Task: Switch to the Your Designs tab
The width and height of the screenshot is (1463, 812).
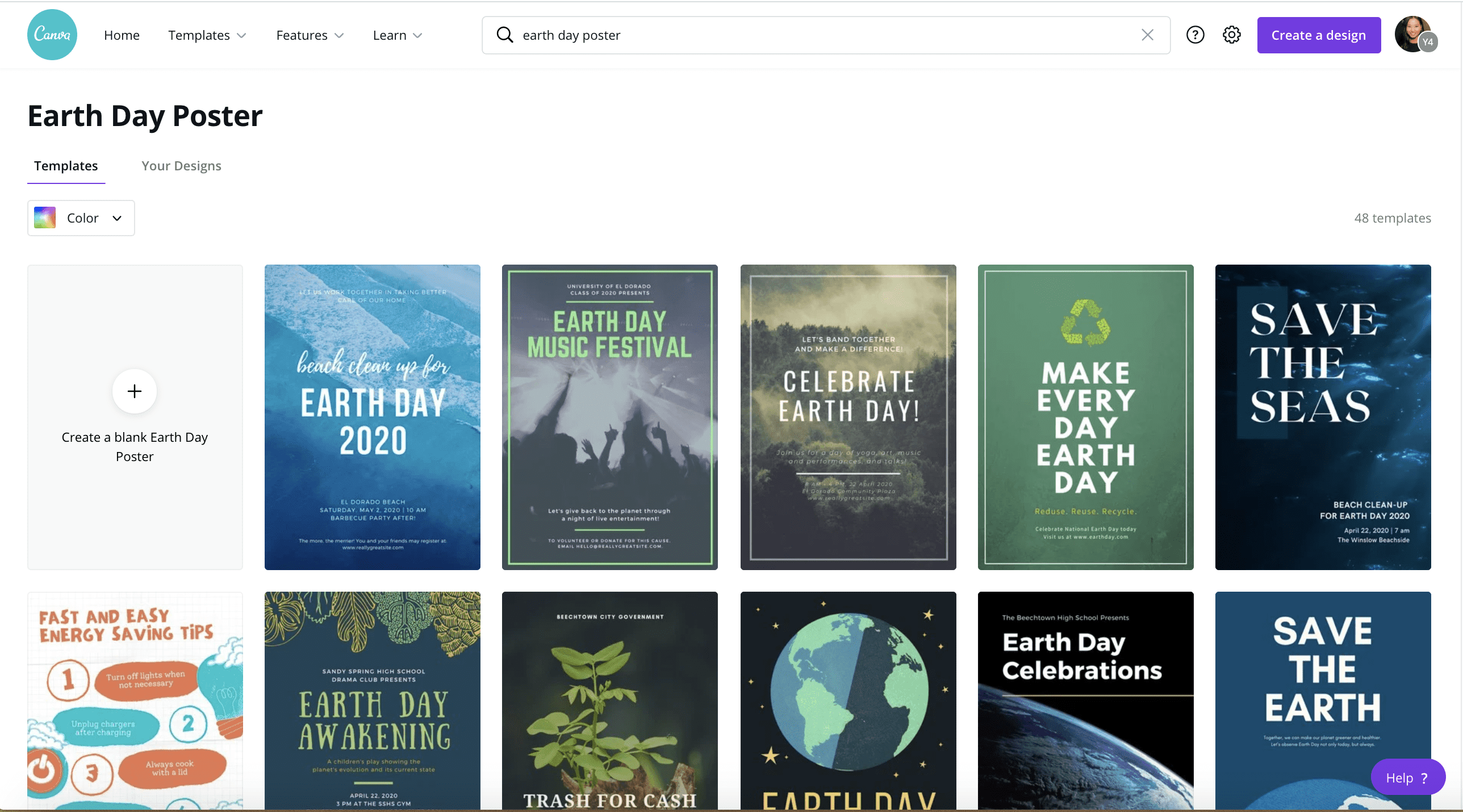Action: pyautogui.click(x=181, y=166)
